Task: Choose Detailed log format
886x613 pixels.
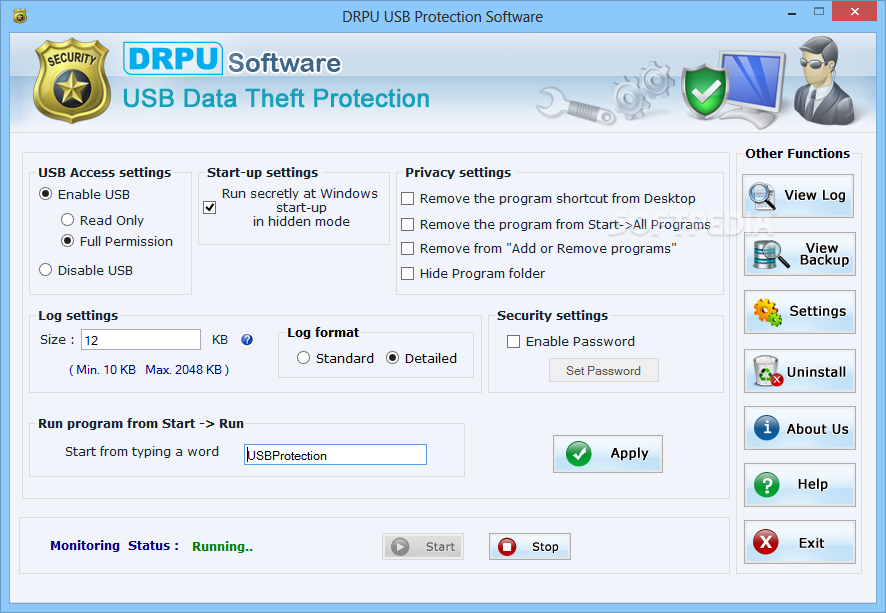Action: click(392, 358)
